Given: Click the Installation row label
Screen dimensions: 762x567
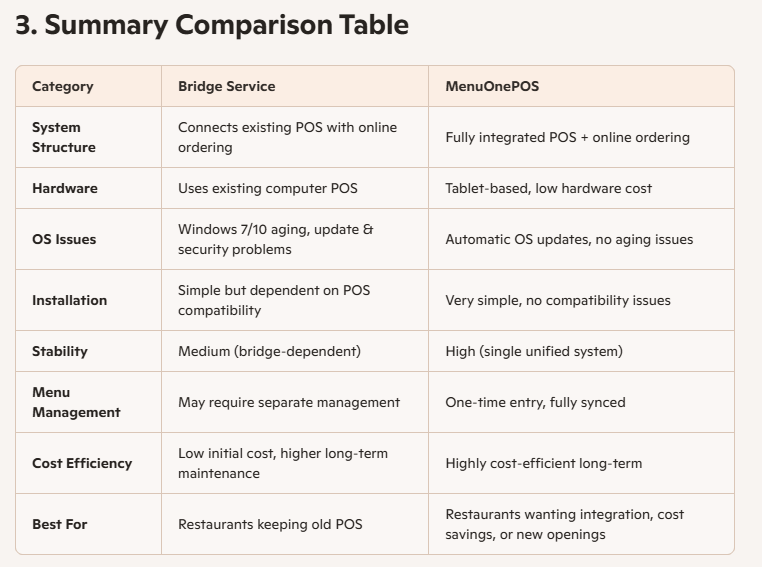Looking at the screenshot, I should (x=69, y=300).
